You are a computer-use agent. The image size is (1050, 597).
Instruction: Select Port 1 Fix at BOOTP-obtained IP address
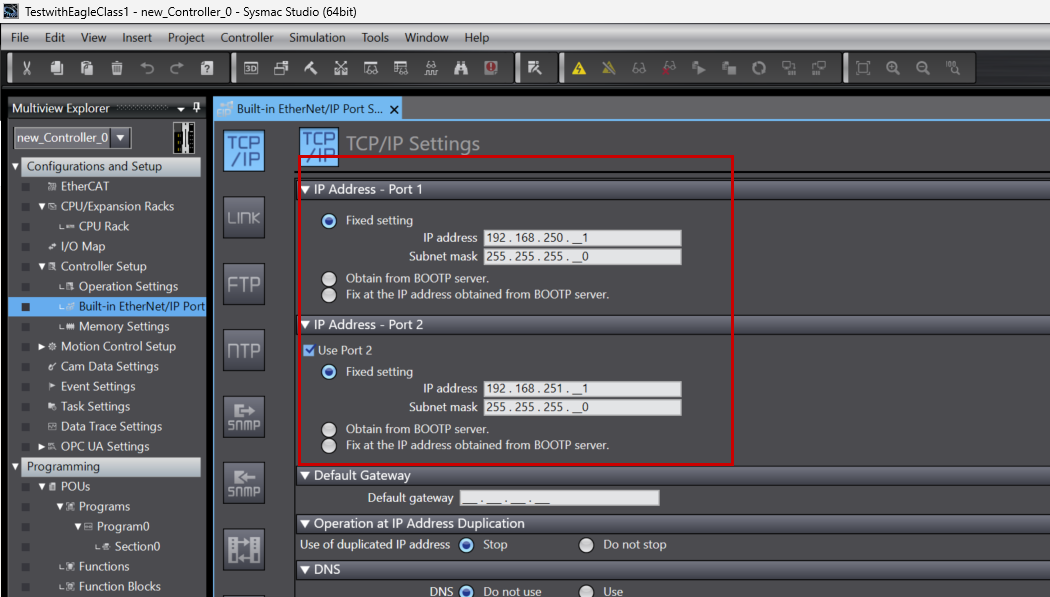point(329,295)
